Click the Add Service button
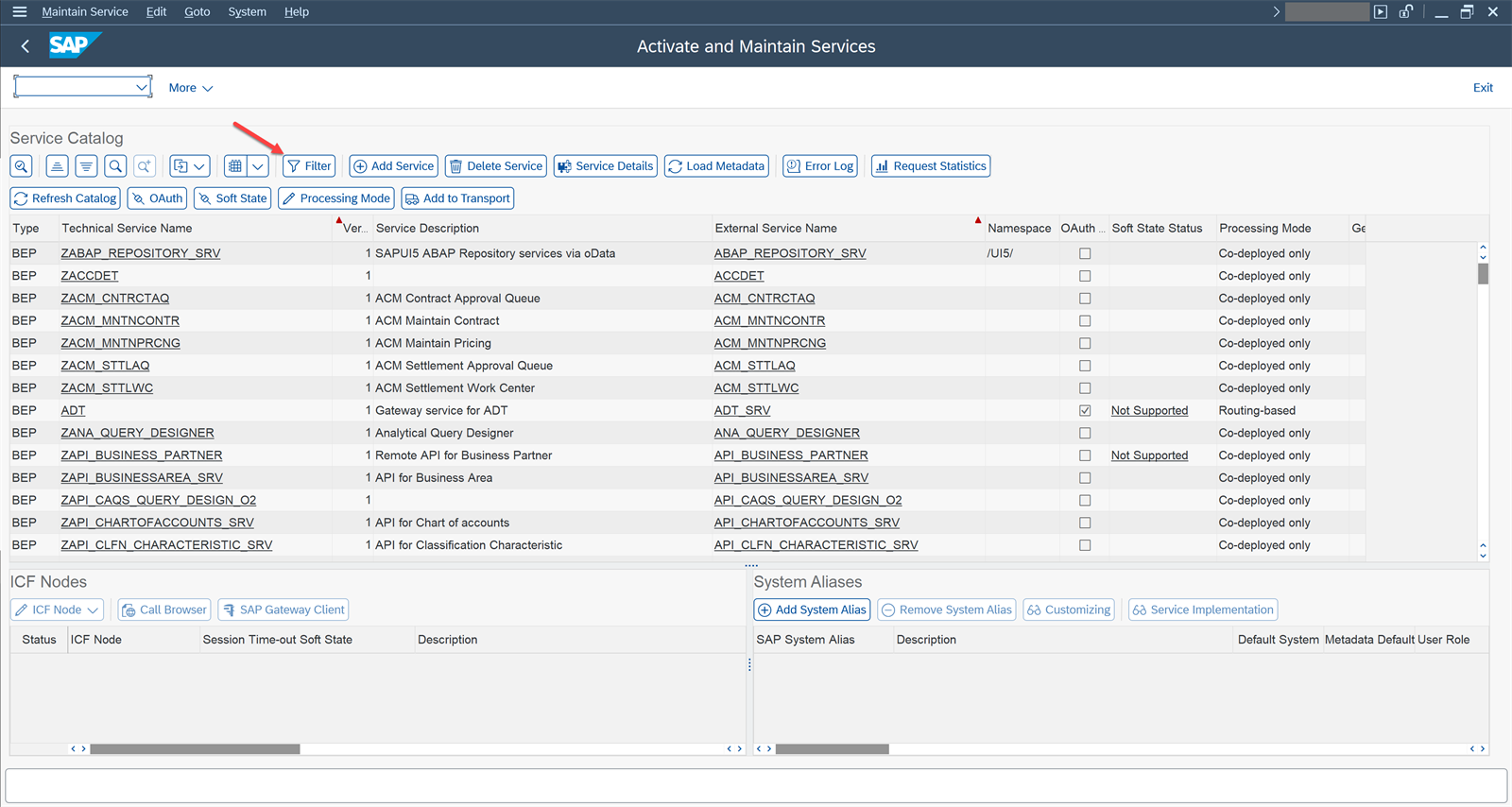Viewport: 1512px width, 807px height. [393, 166]
